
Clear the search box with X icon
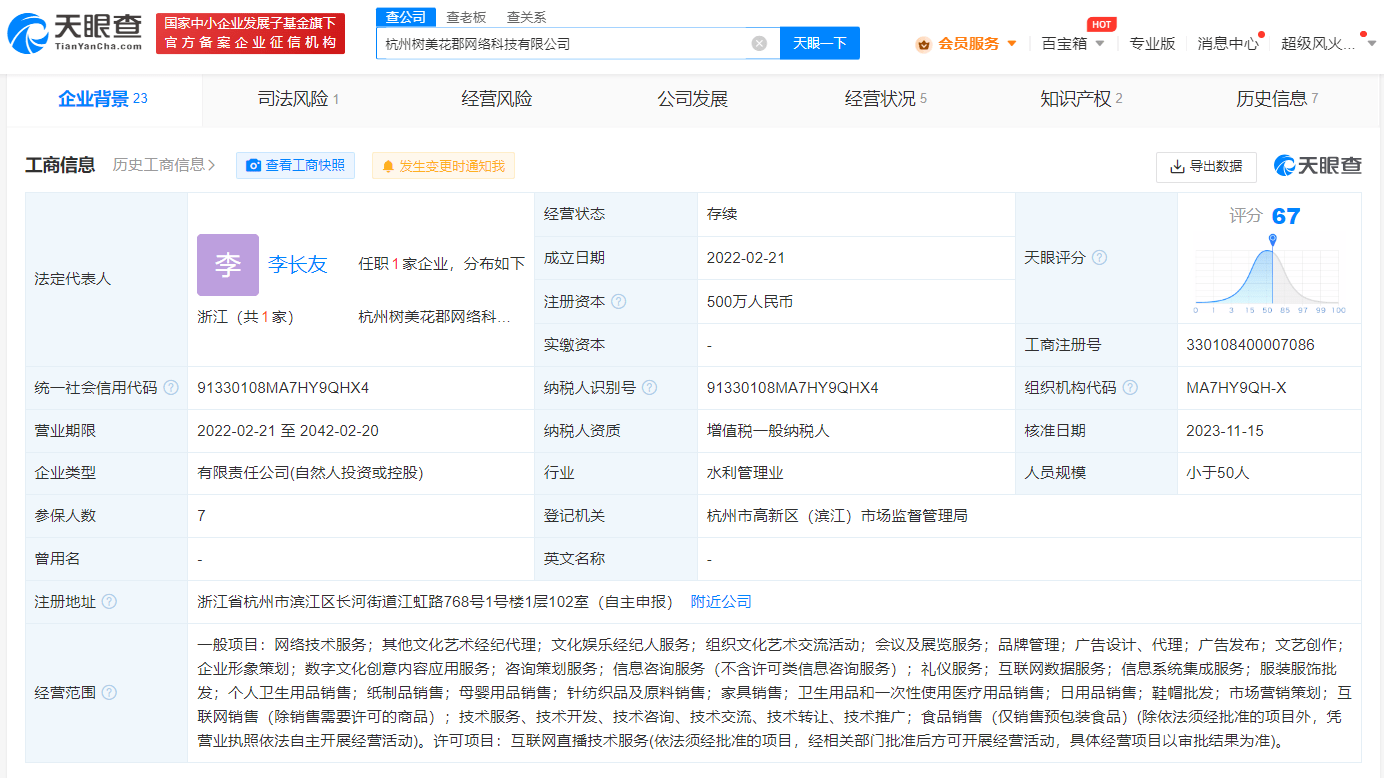[759, 43]
